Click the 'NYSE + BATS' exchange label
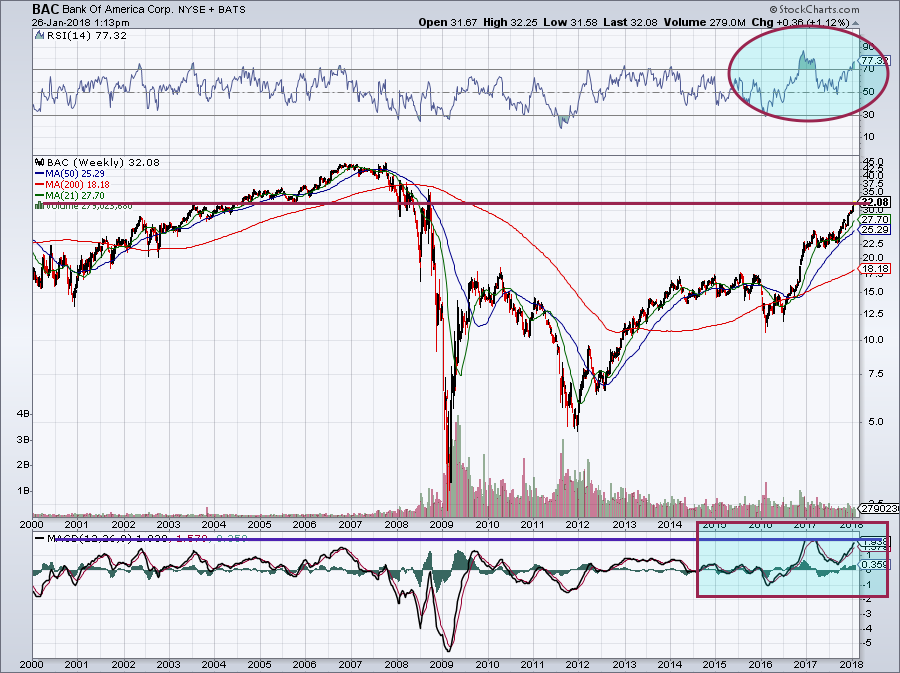This screenshot has width=900, height=673. coord(212,10)
